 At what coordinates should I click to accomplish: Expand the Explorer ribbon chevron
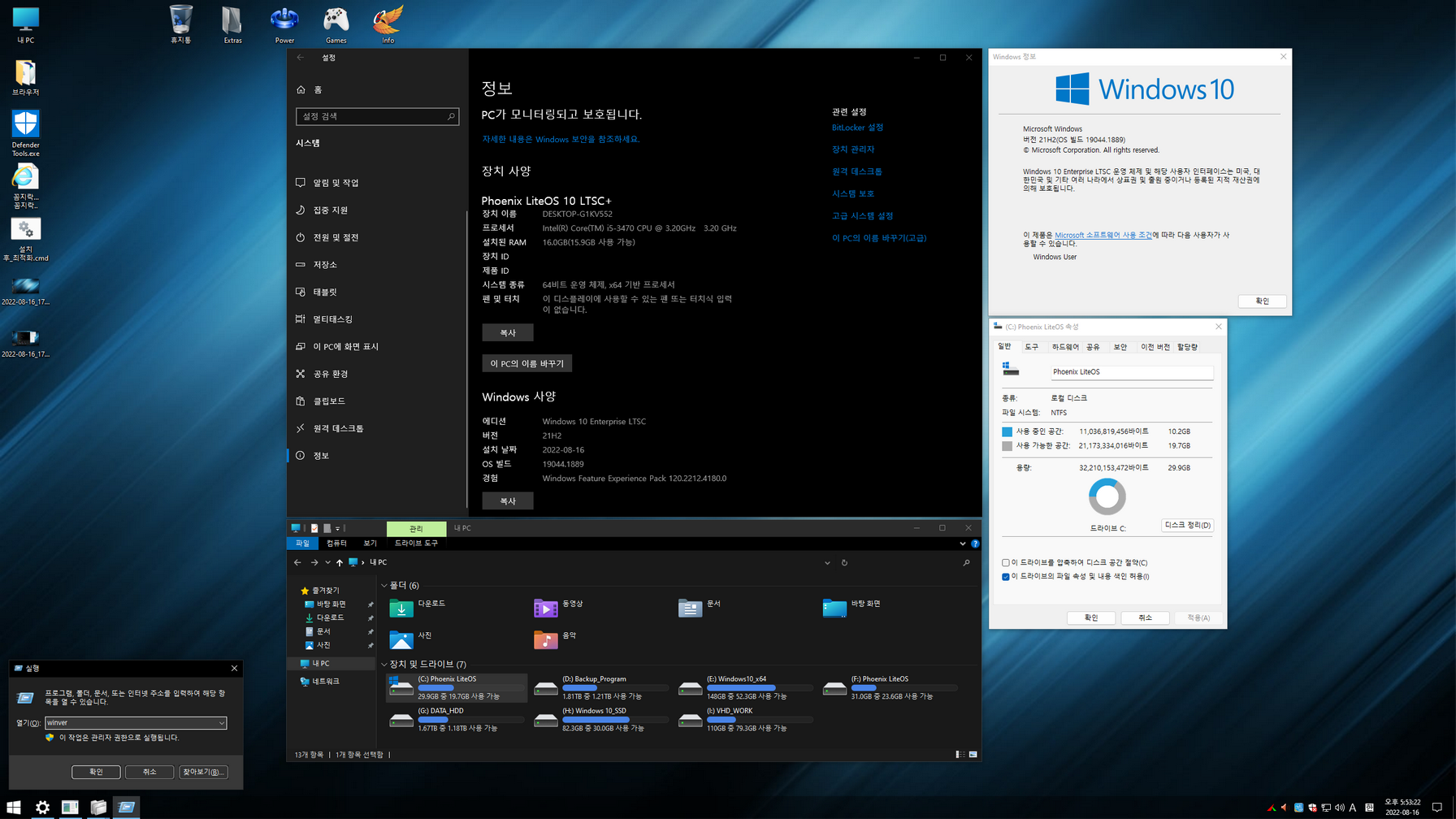pyautogui.click(x=963, y=544)
